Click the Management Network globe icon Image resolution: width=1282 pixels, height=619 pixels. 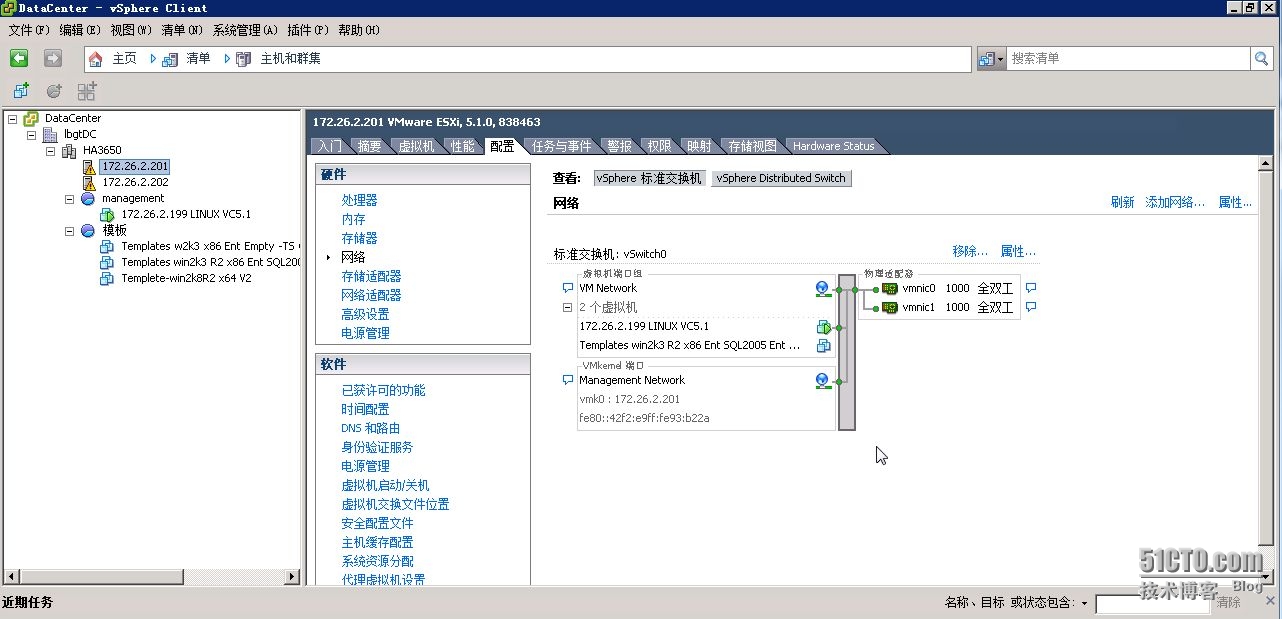(823, 381)
